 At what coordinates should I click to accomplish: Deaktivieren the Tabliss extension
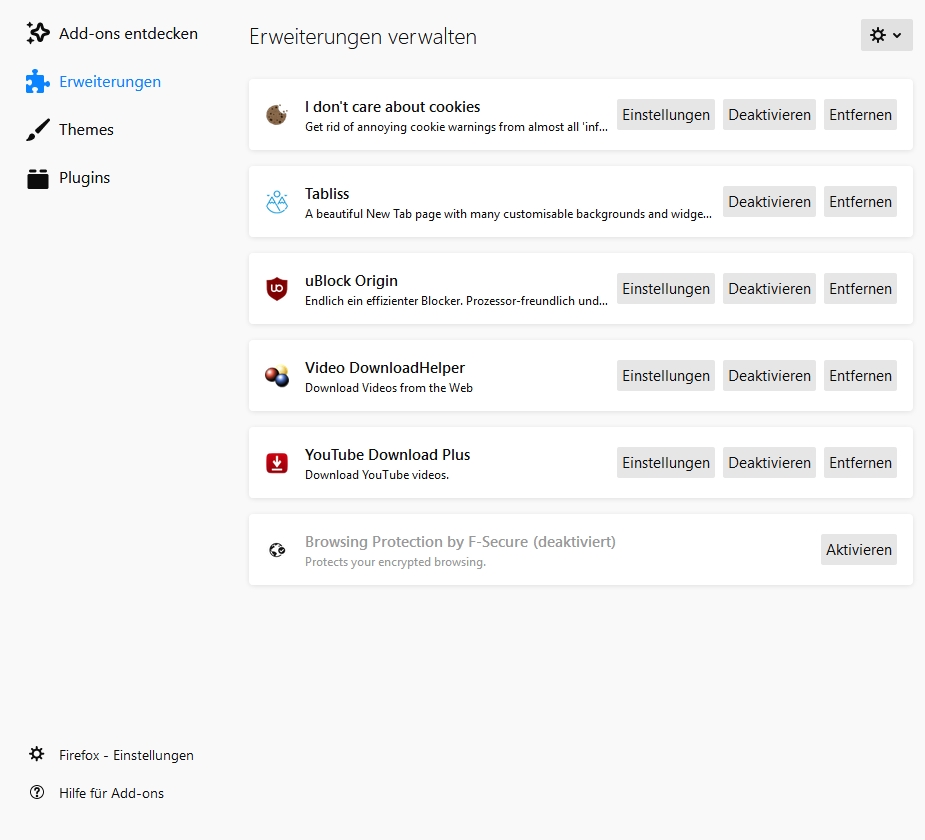click(x=769, y=202)
